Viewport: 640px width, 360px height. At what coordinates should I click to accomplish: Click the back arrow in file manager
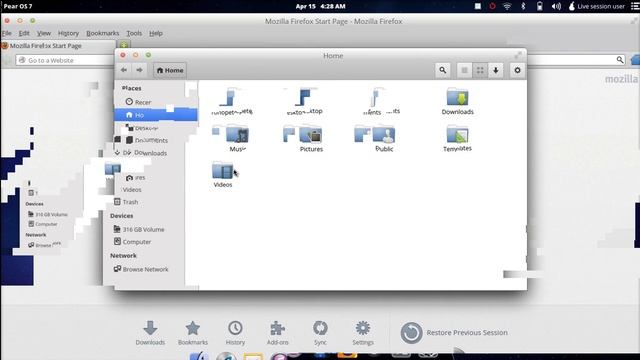[x=124, y=70]
